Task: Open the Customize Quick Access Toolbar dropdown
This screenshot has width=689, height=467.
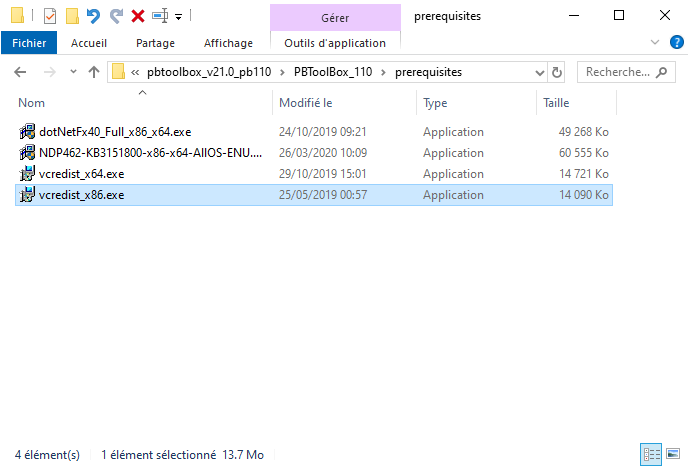Action: (x=179, y=17)
